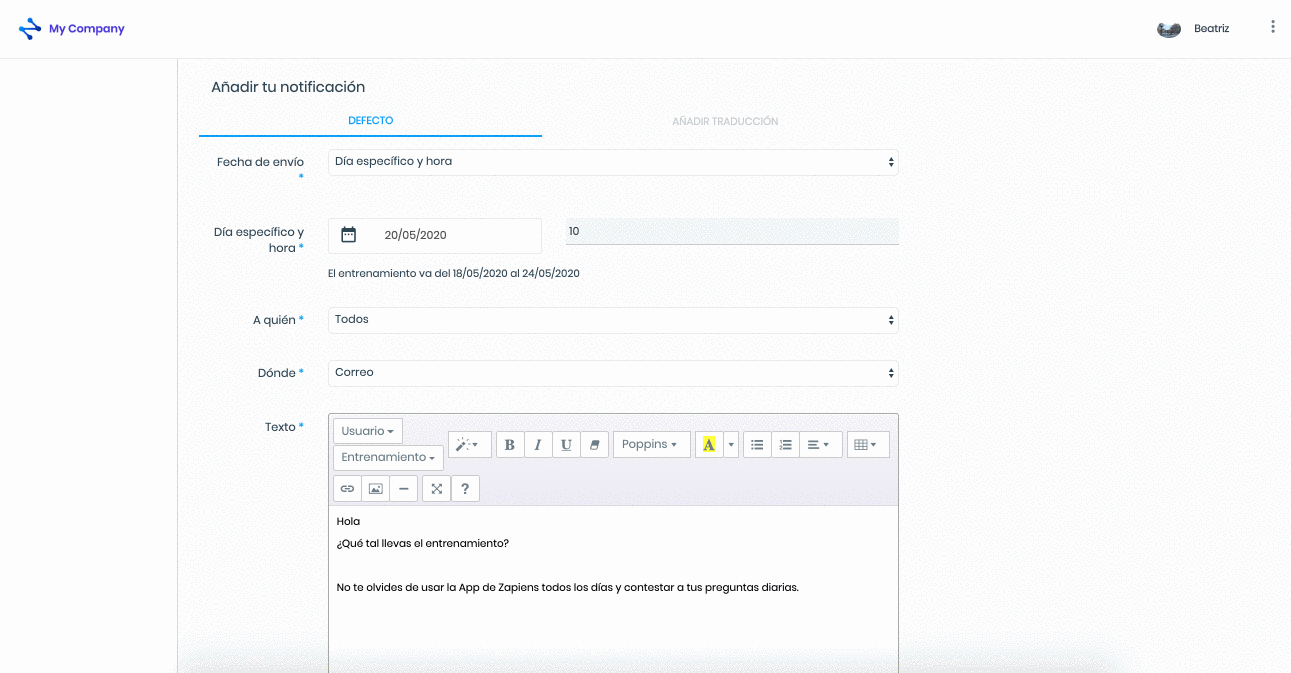
Task: Click the calendar icon beside date
Action: (349, 235)
